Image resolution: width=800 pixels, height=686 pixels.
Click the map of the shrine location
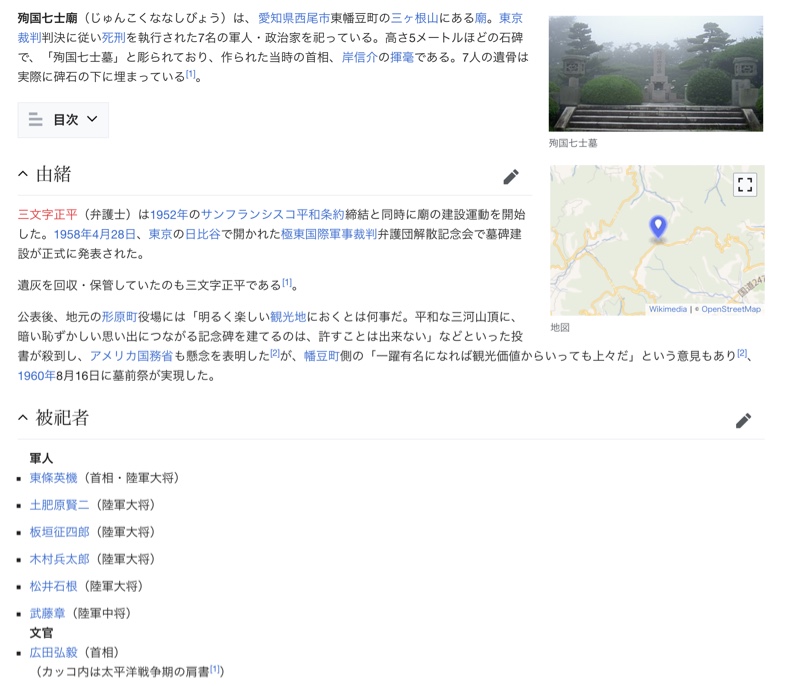pos(657,240)
